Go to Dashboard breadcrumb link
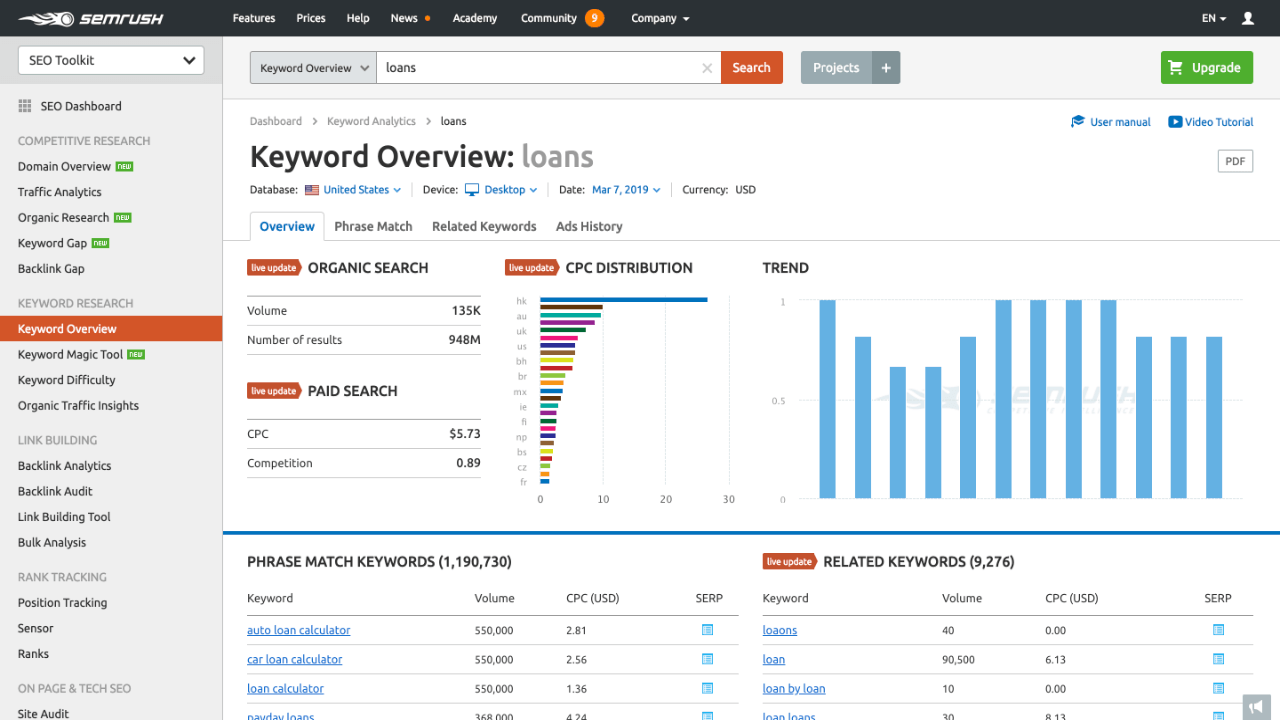The width and height of the screenshot is (1280, 720). coord(276,121)
